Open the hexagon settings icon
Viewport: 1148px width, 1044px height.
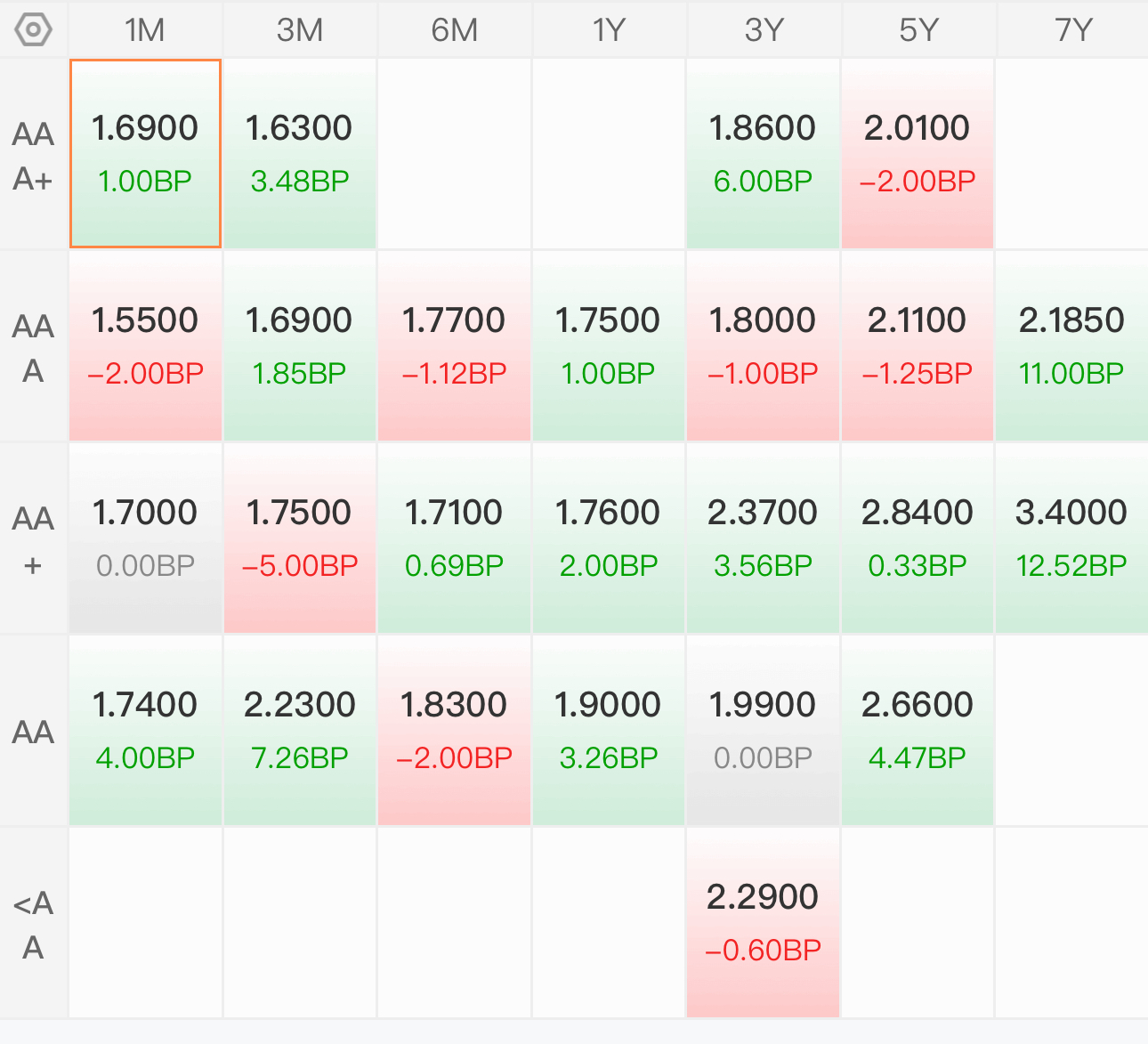tap(33, 29)
